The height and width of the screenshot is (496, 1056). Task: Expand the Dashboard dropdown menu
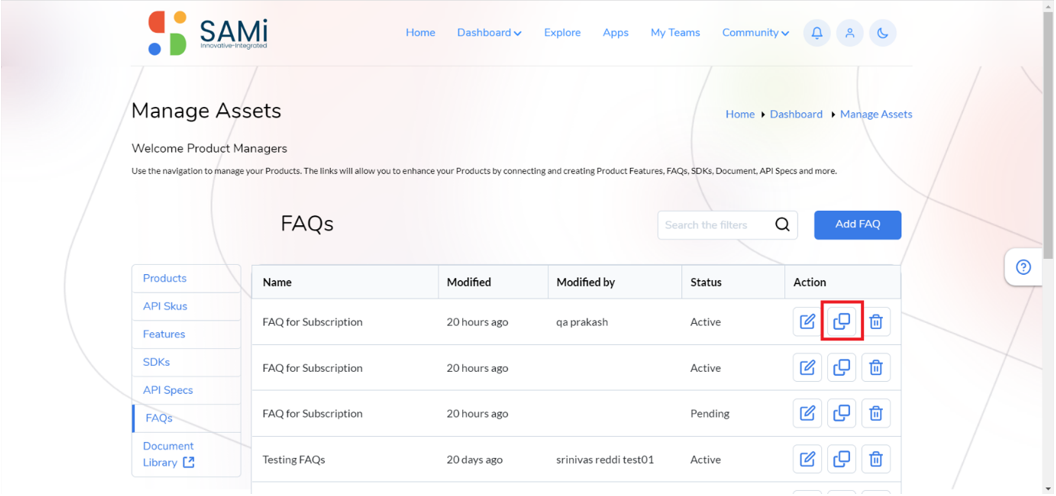pyautogui.click(x=489, y=32)
